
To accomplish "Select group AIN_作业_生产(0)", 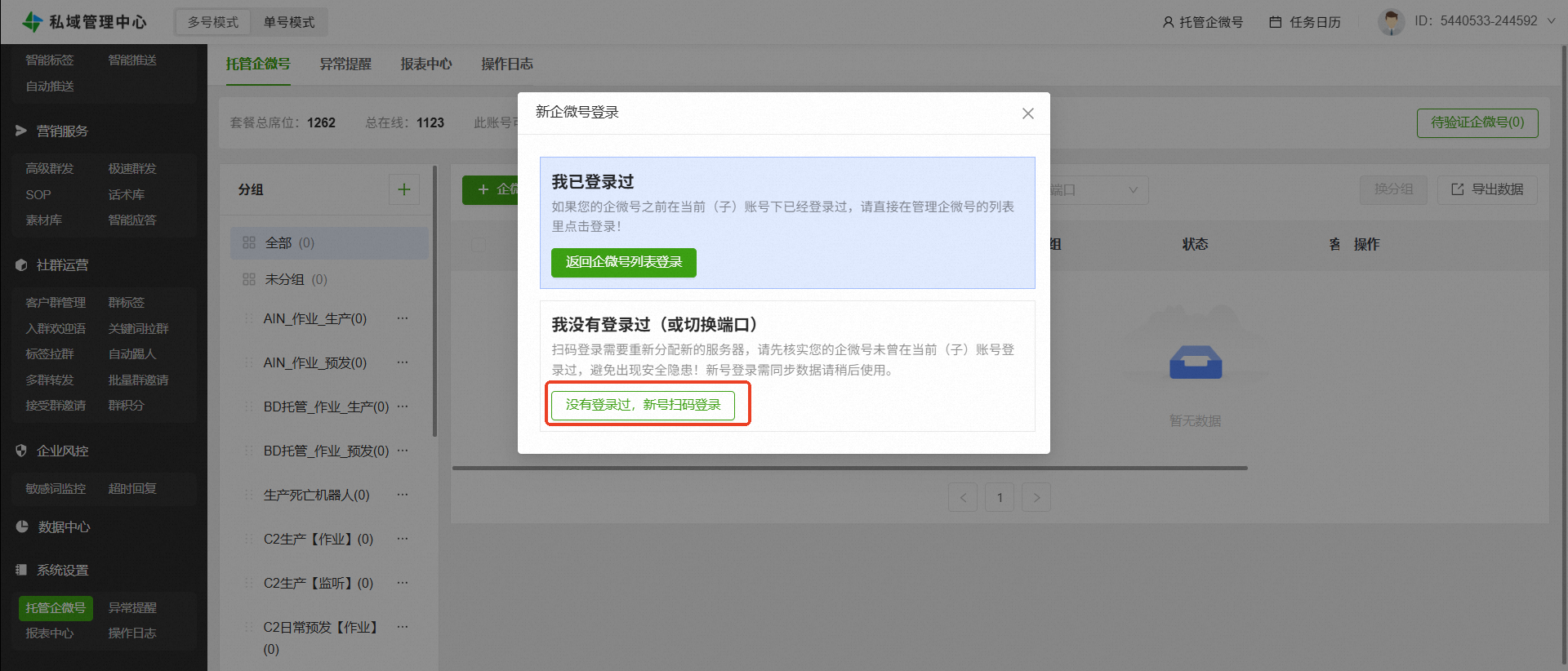I will tap(315, 319).
